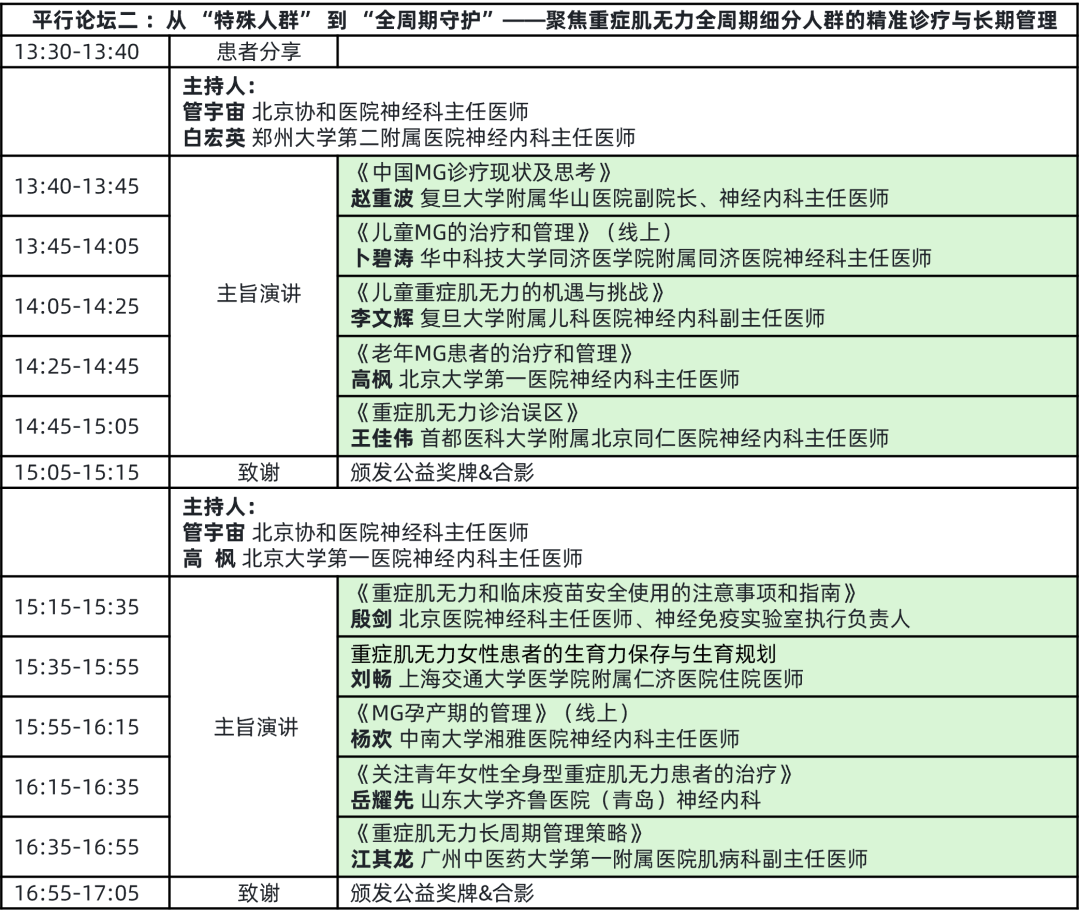The width and height of the screenshot is (1080, 918).
Task: Select time slot 13:45-14:05
Action: point(76,246)
